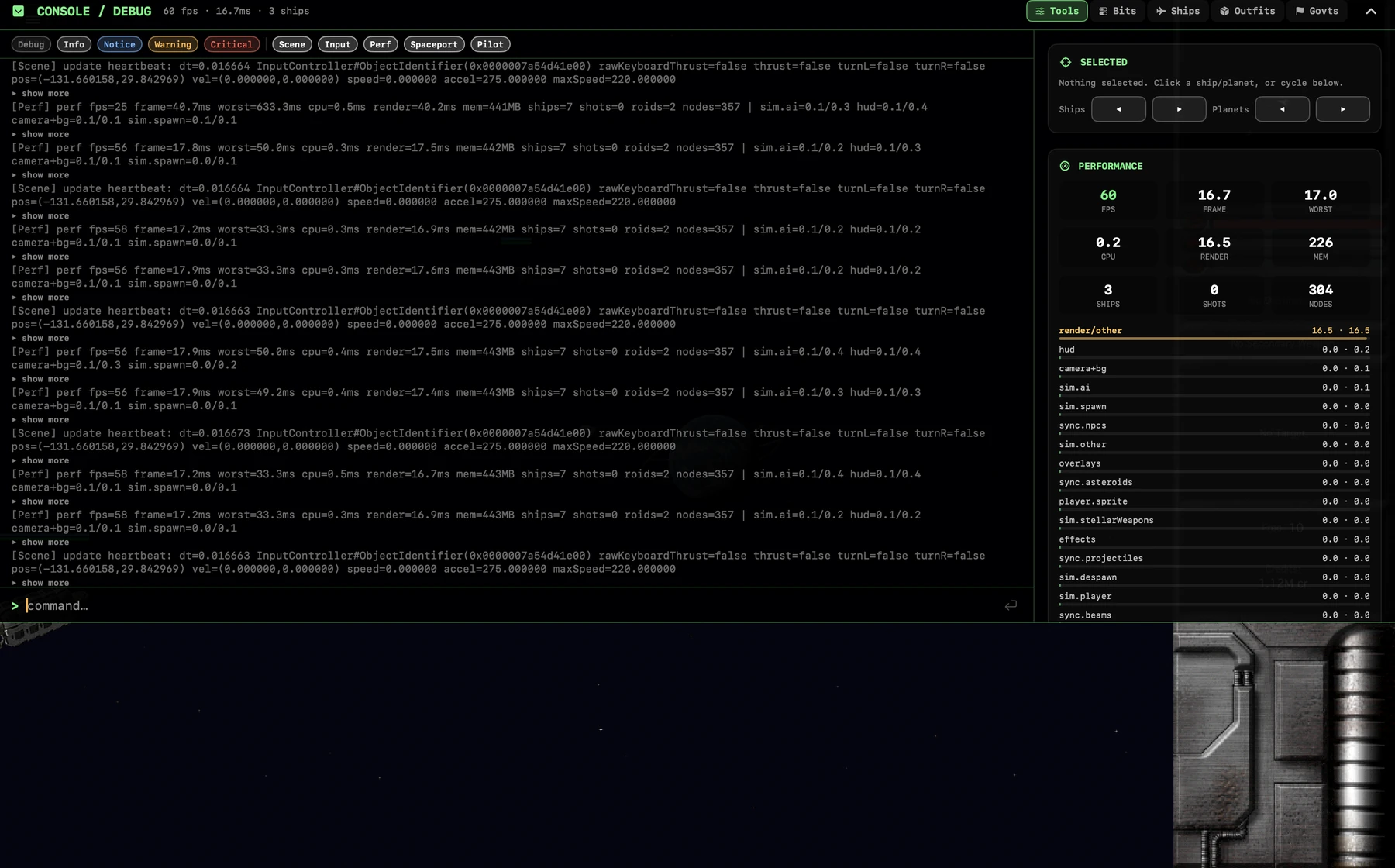Click the green console icon beside CONSOLE / DEBUG

point(19,11)
